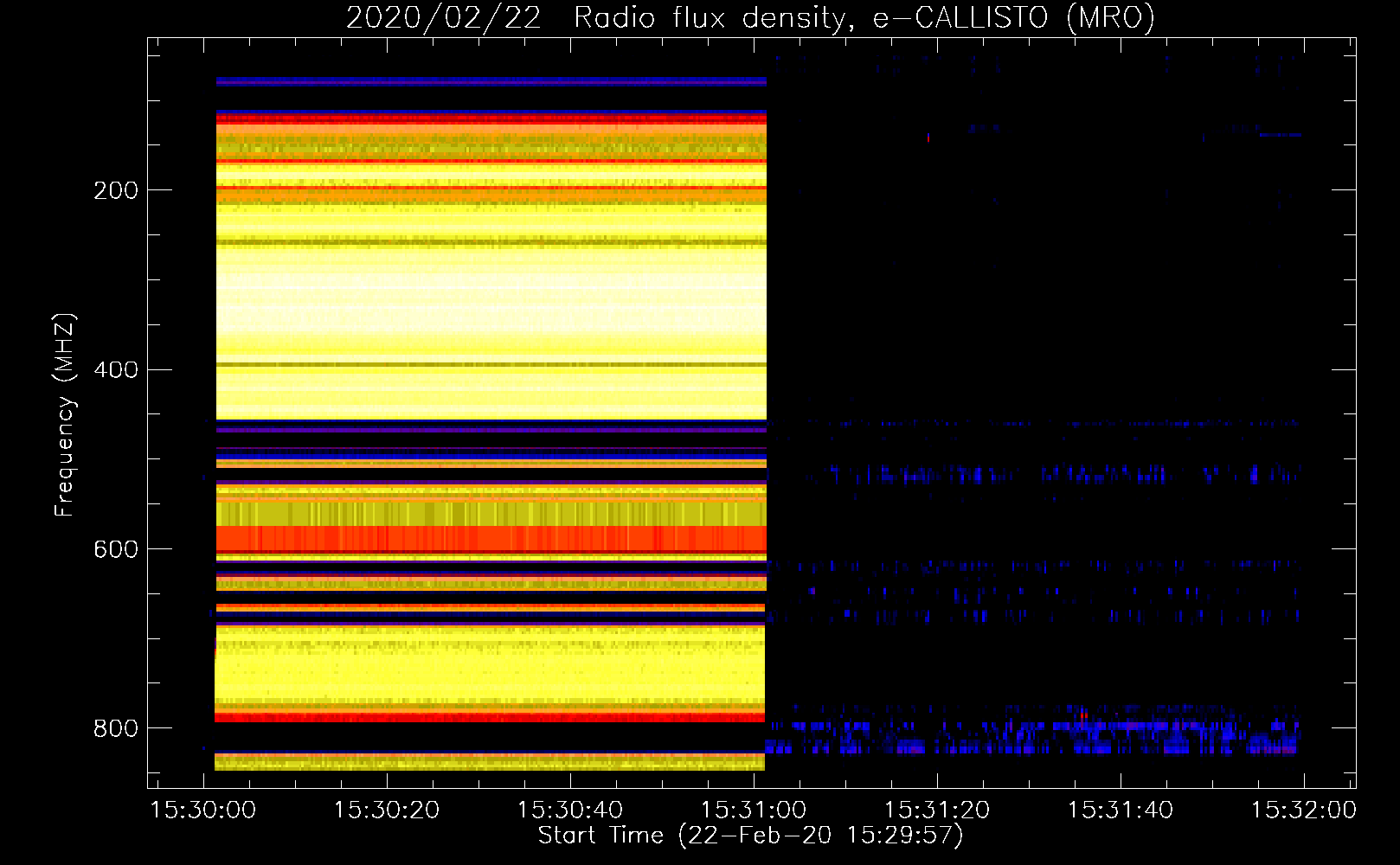Click the 15:30:40 time tick label
This screenshot has height=865, width=1400.
[570, 811]
